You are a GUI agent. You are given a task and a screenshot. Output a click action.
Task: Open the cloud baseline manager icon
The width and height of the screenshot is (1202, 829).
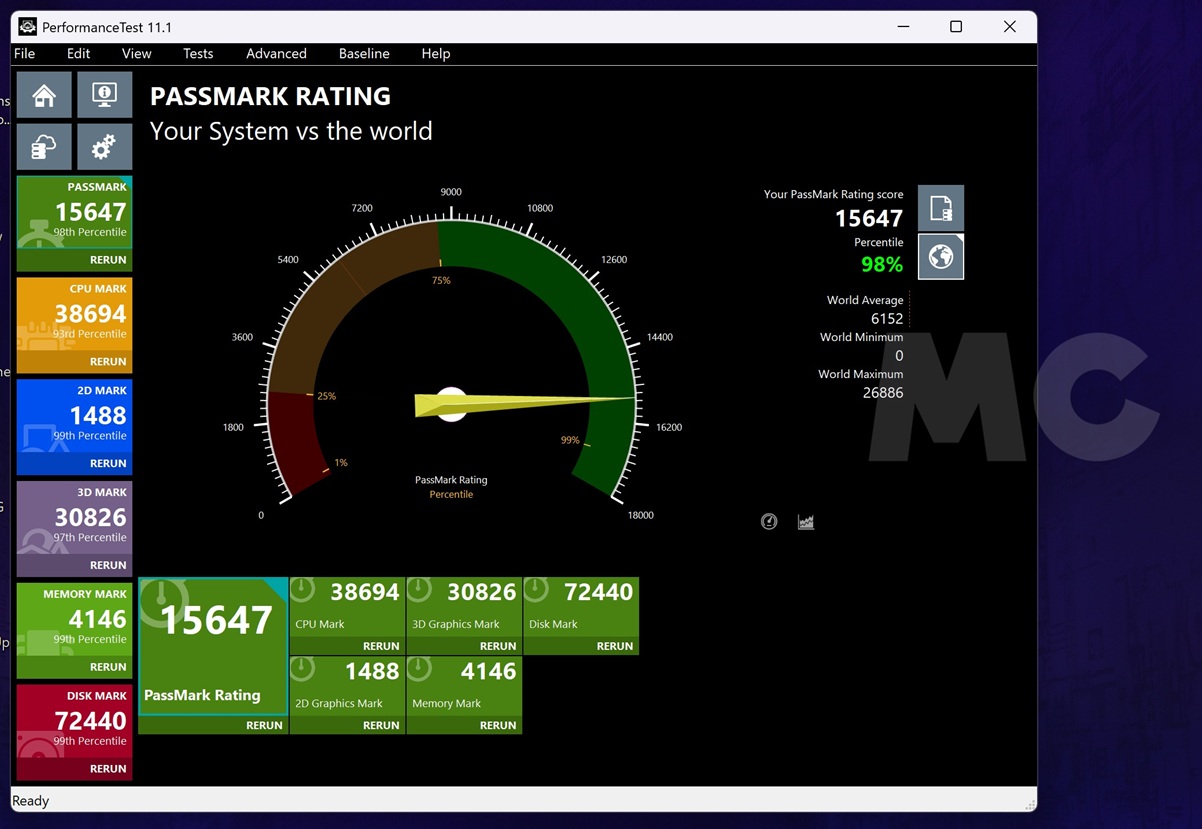(x=44, y=147)
